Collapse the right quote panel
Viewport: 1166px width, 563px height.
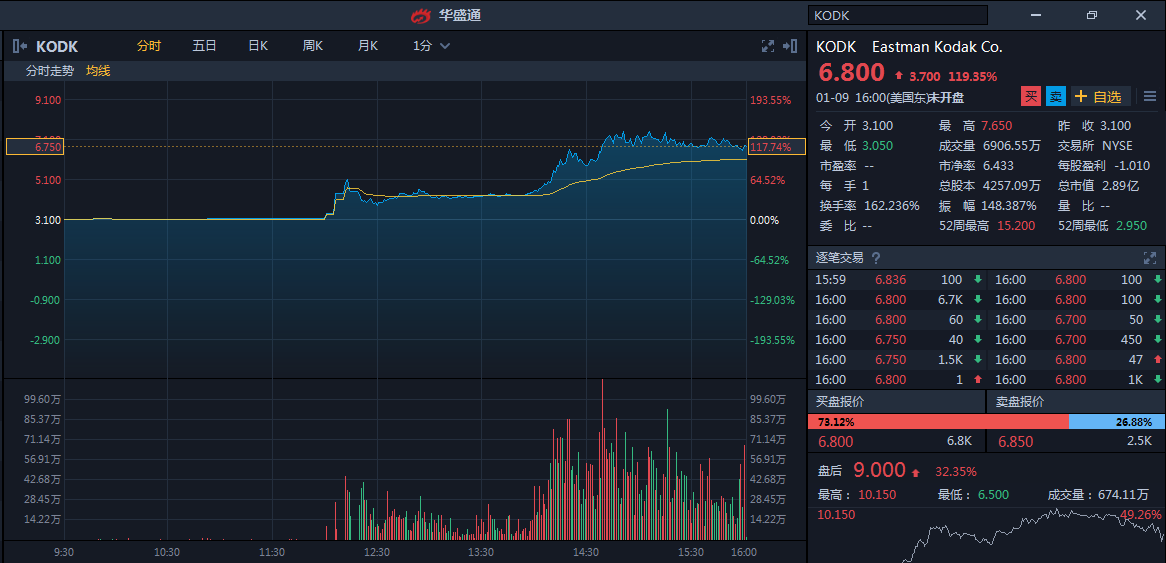[790, 46]
